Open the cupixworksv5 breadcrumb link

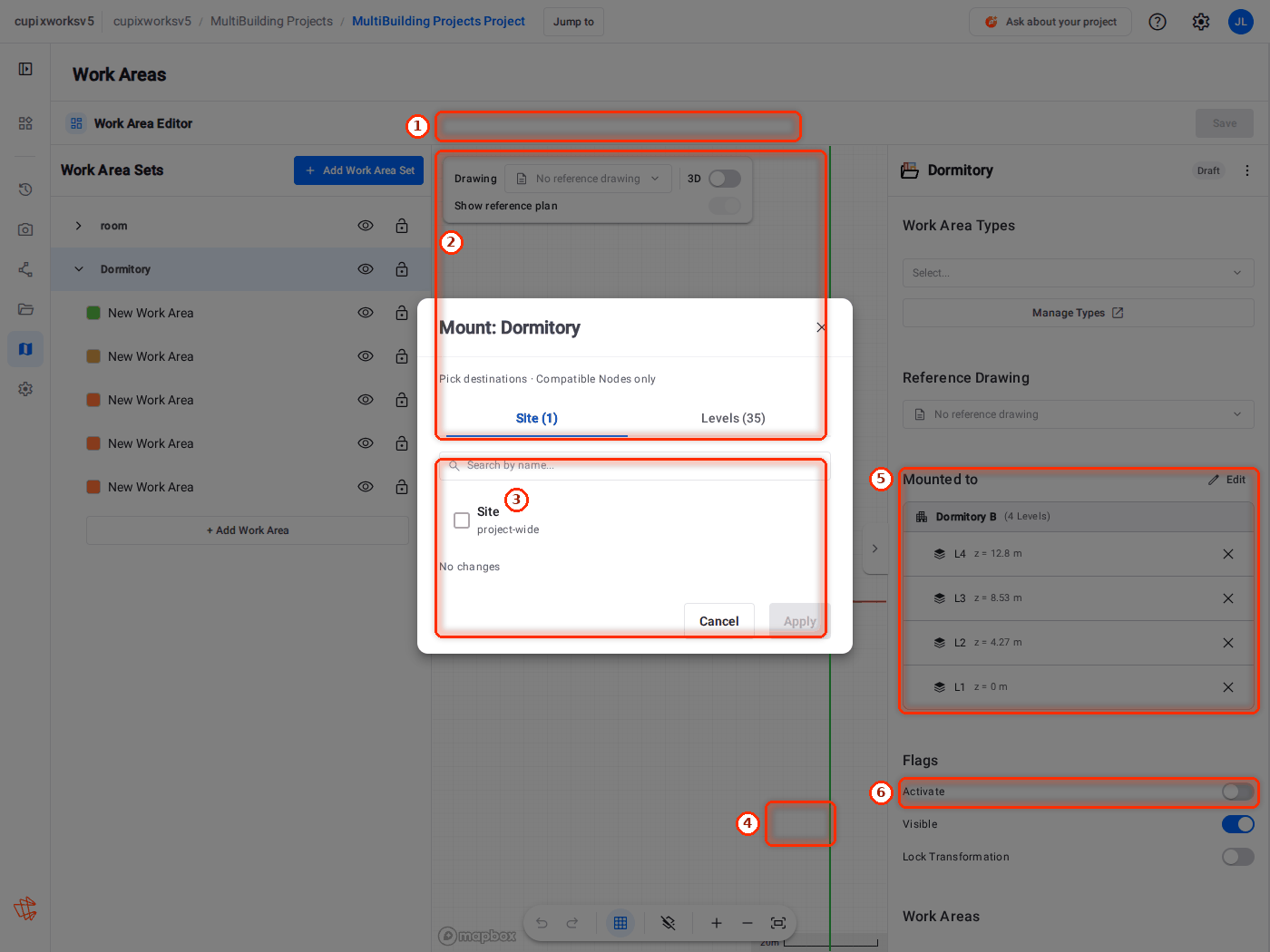[152, 21]
